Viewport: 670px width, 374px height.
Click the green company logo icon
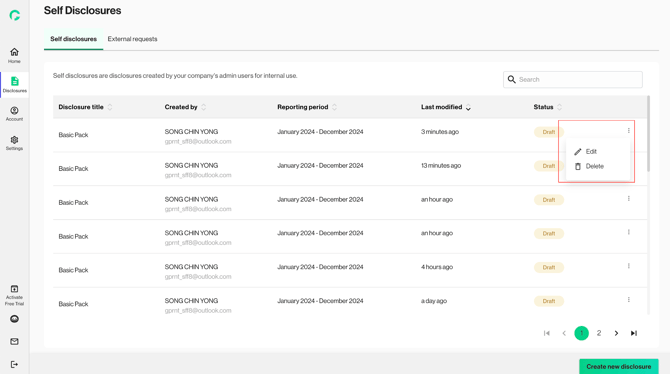[x=15, y=15]
